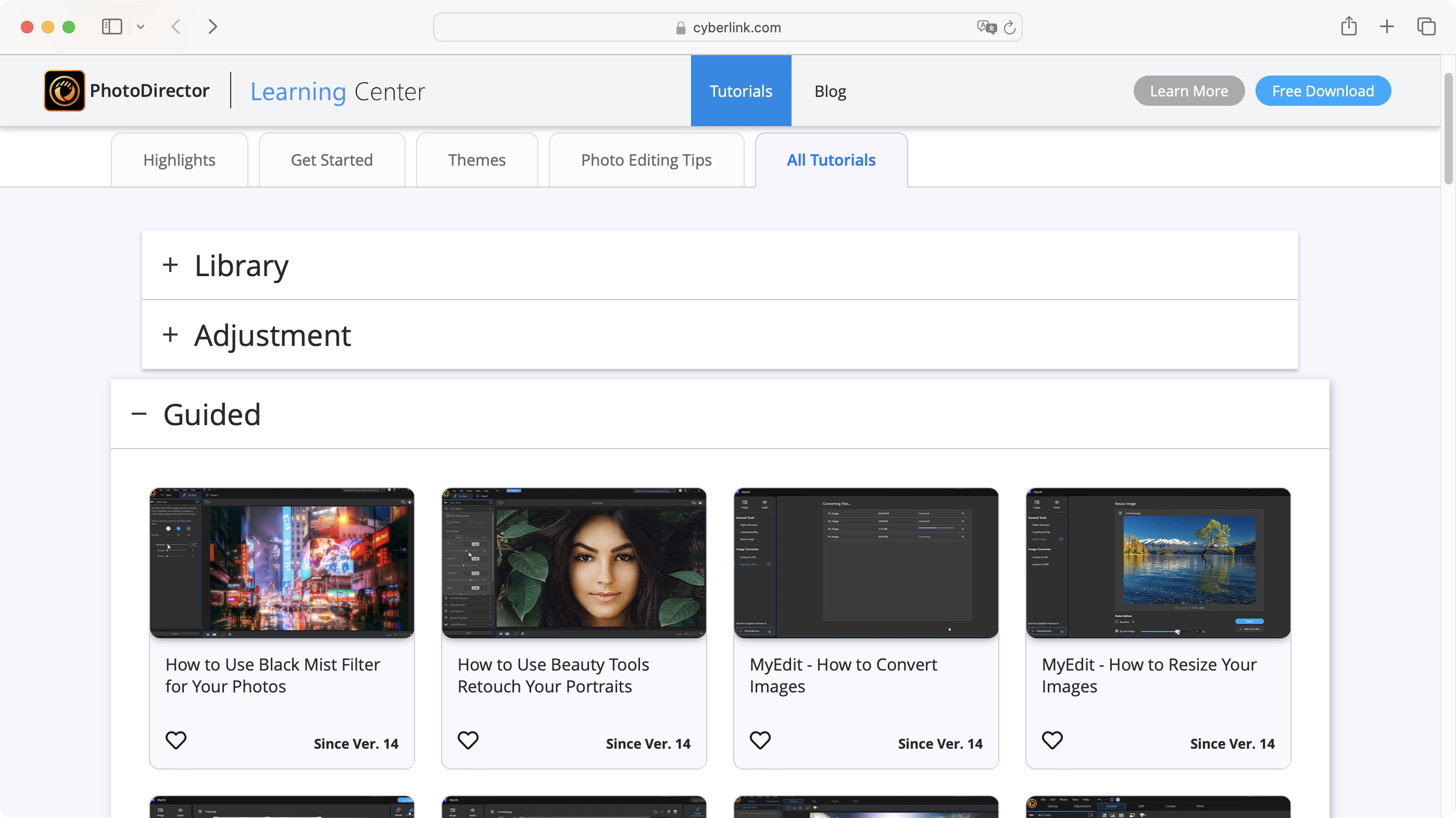Click the heart icon on Black Mist Filter tutorial
Screen dimensions: 1456x818
(x=175, y=739)
